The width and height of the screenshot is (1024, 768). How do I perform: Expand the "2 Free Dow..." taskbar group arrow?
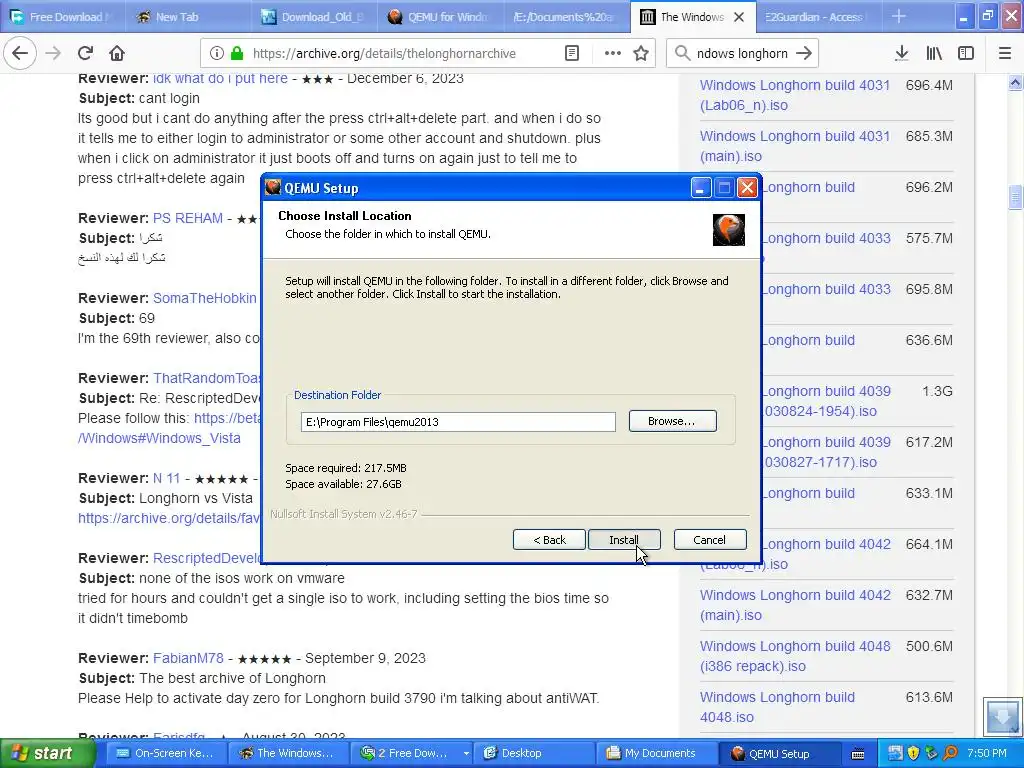(x=466, y=754)
